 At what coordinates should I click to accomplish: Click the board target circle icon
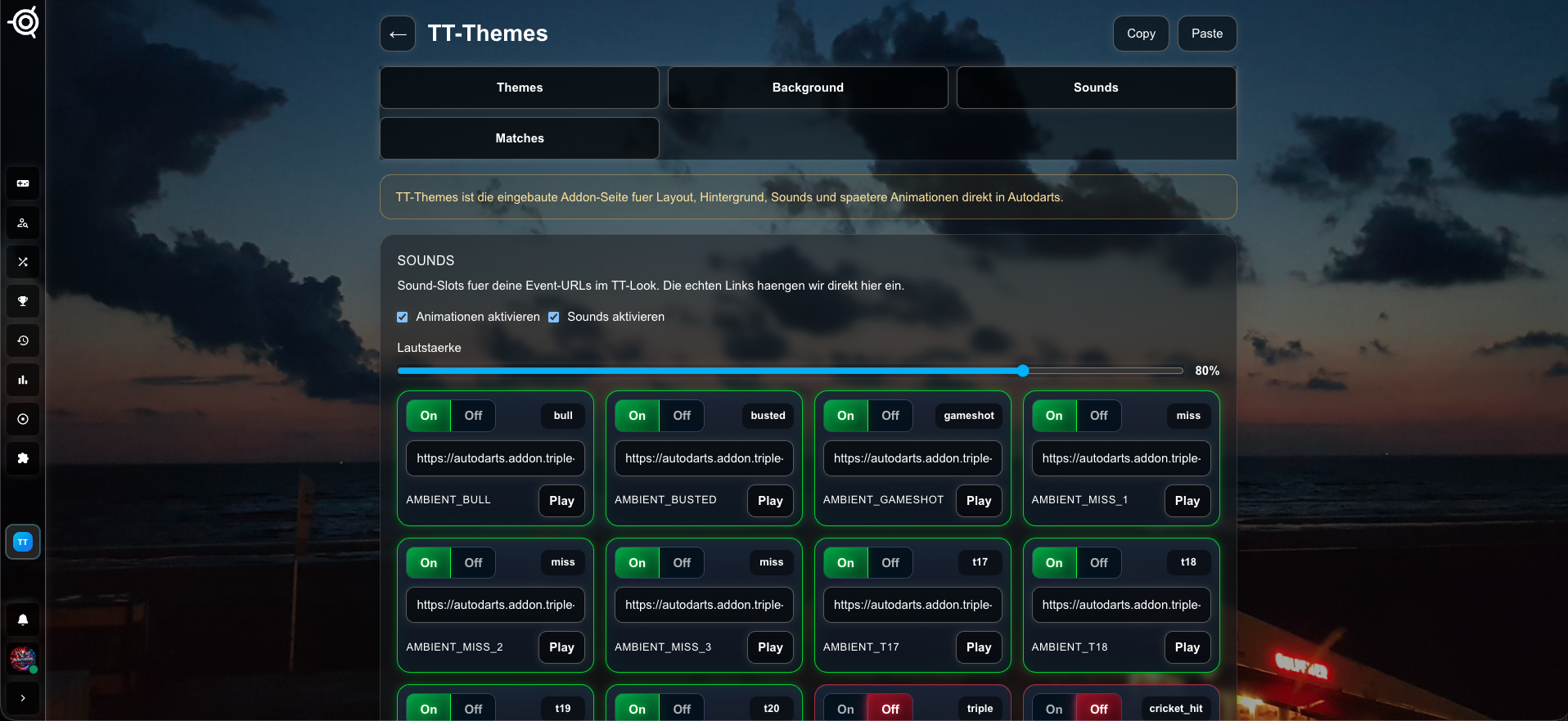(x=23, y=419)
